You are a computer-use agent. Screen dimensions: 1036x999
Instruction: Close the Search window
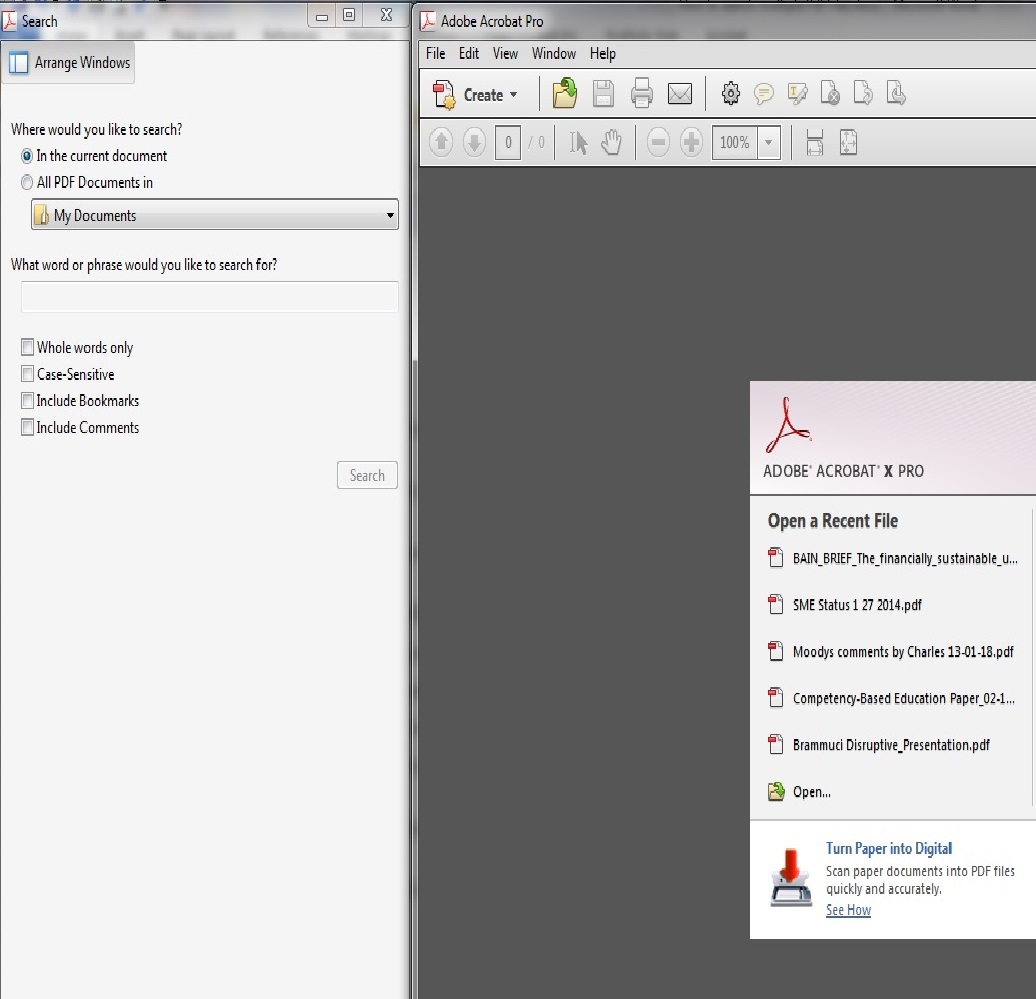(387, 15)
